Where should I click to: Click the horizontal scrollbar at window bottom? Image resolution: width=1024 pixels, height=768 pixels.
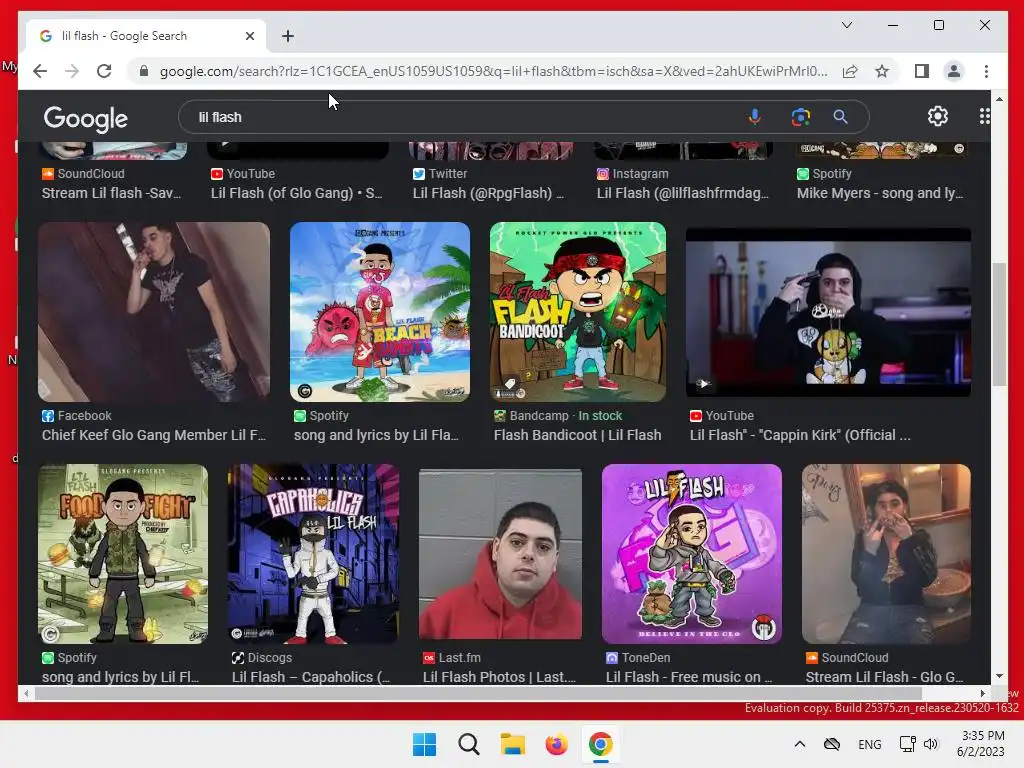coord(477,693)
